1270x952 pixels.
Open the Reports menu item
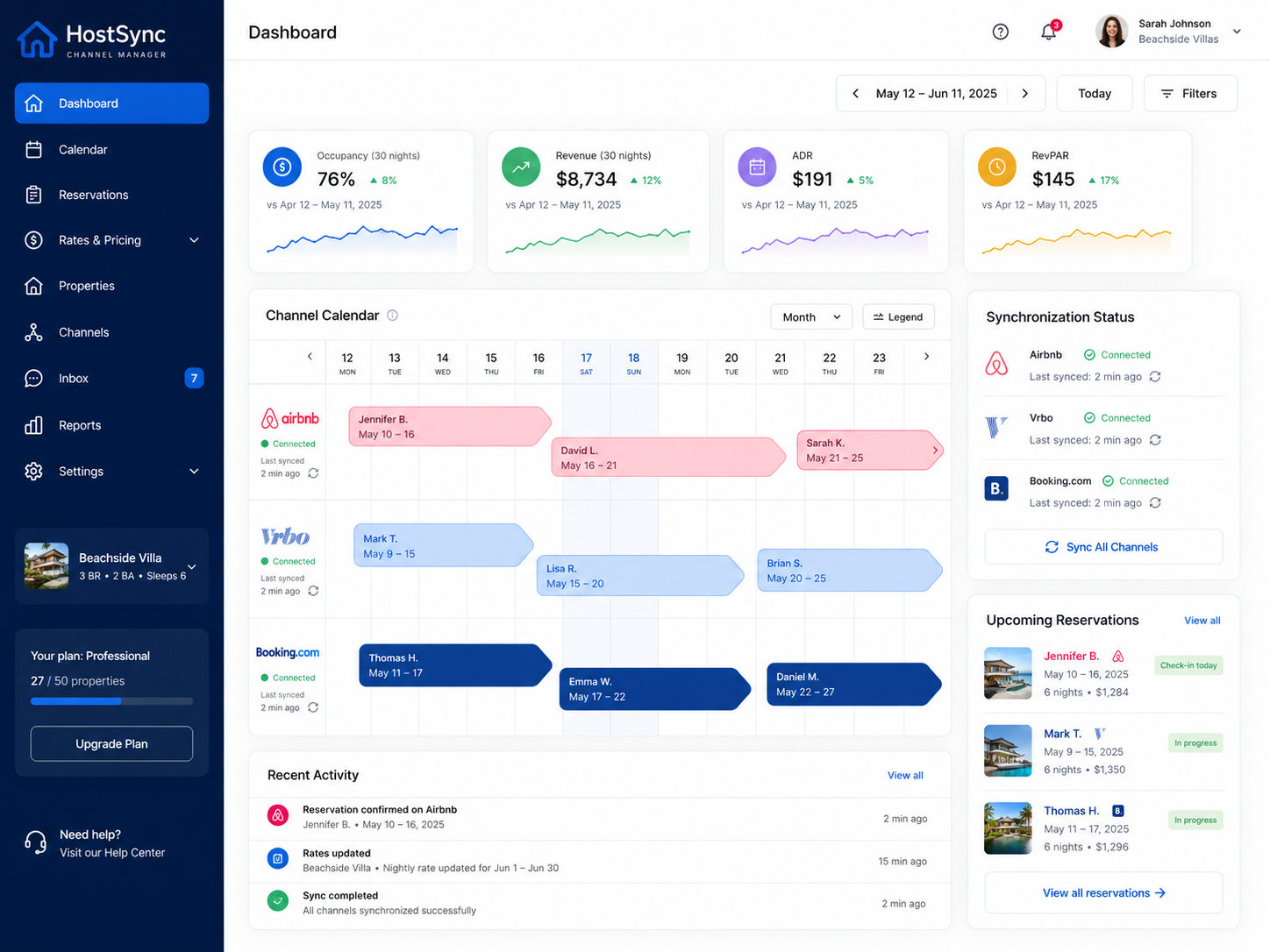click(111, 425)
